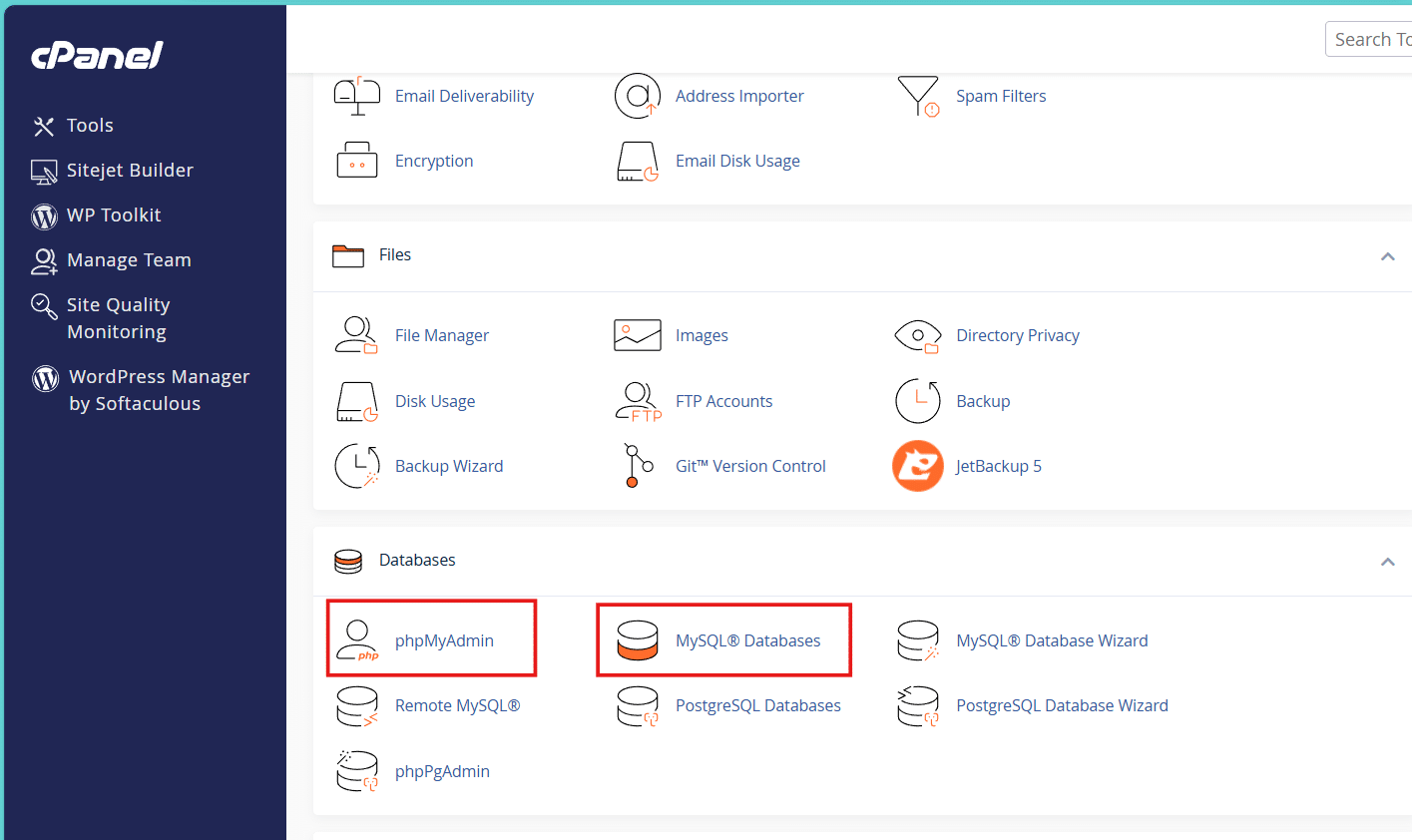Image resolution: width=1412 pixels, height=840 pixels.
Task: Click the Email Deliverability mailbox icon
Action: click(x=357, y=96)
